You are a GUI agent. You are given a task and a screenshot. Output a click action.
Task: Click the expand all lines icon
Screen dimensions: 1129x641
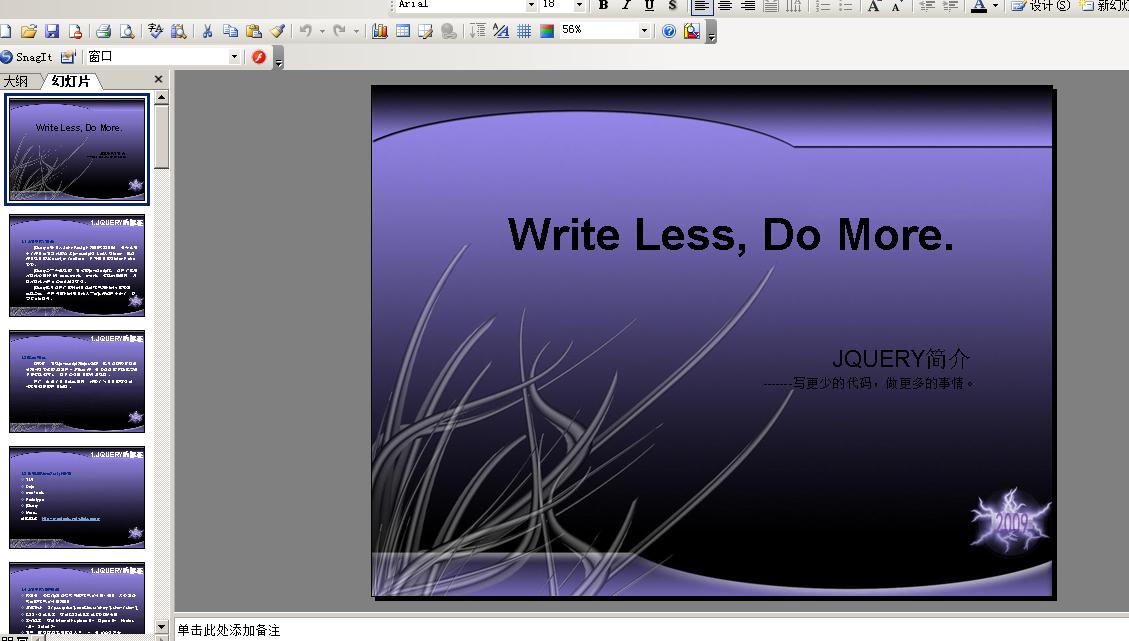[477, 31]
